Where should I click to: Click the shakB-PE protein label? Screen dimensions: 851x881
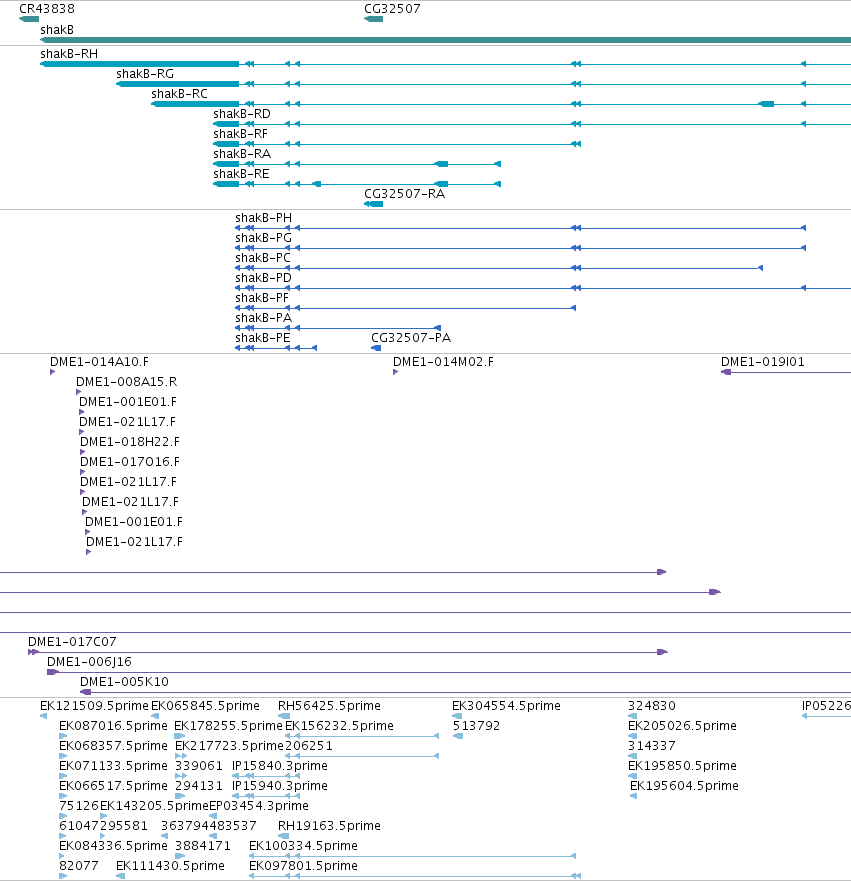pyautogui.click(x=263, y=338)
